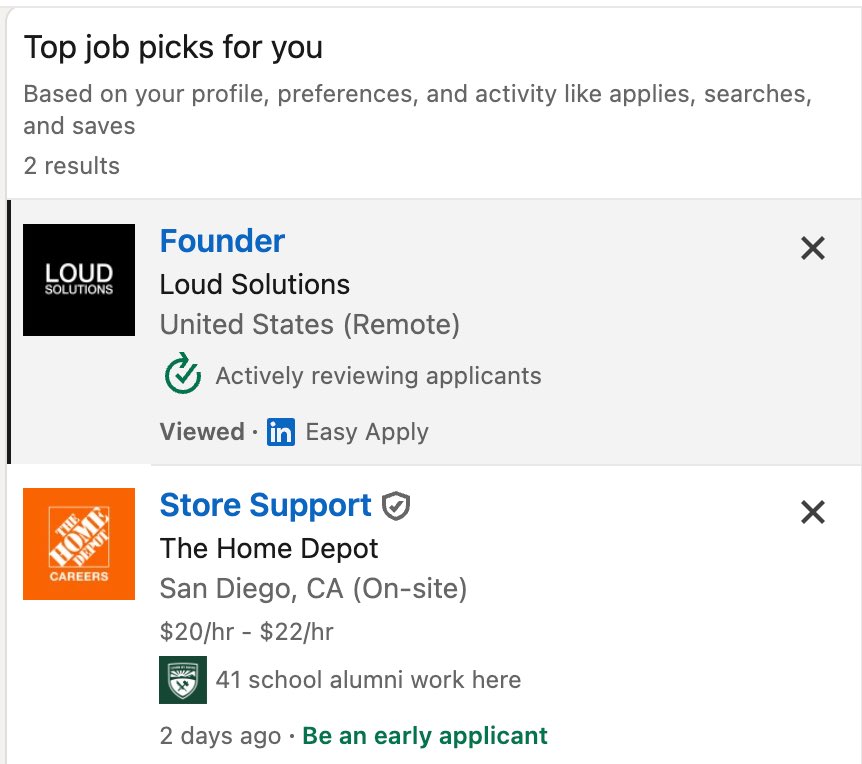Click the Top job picks for you heading
The image size is (862, 764).
(x=173, y=47)
